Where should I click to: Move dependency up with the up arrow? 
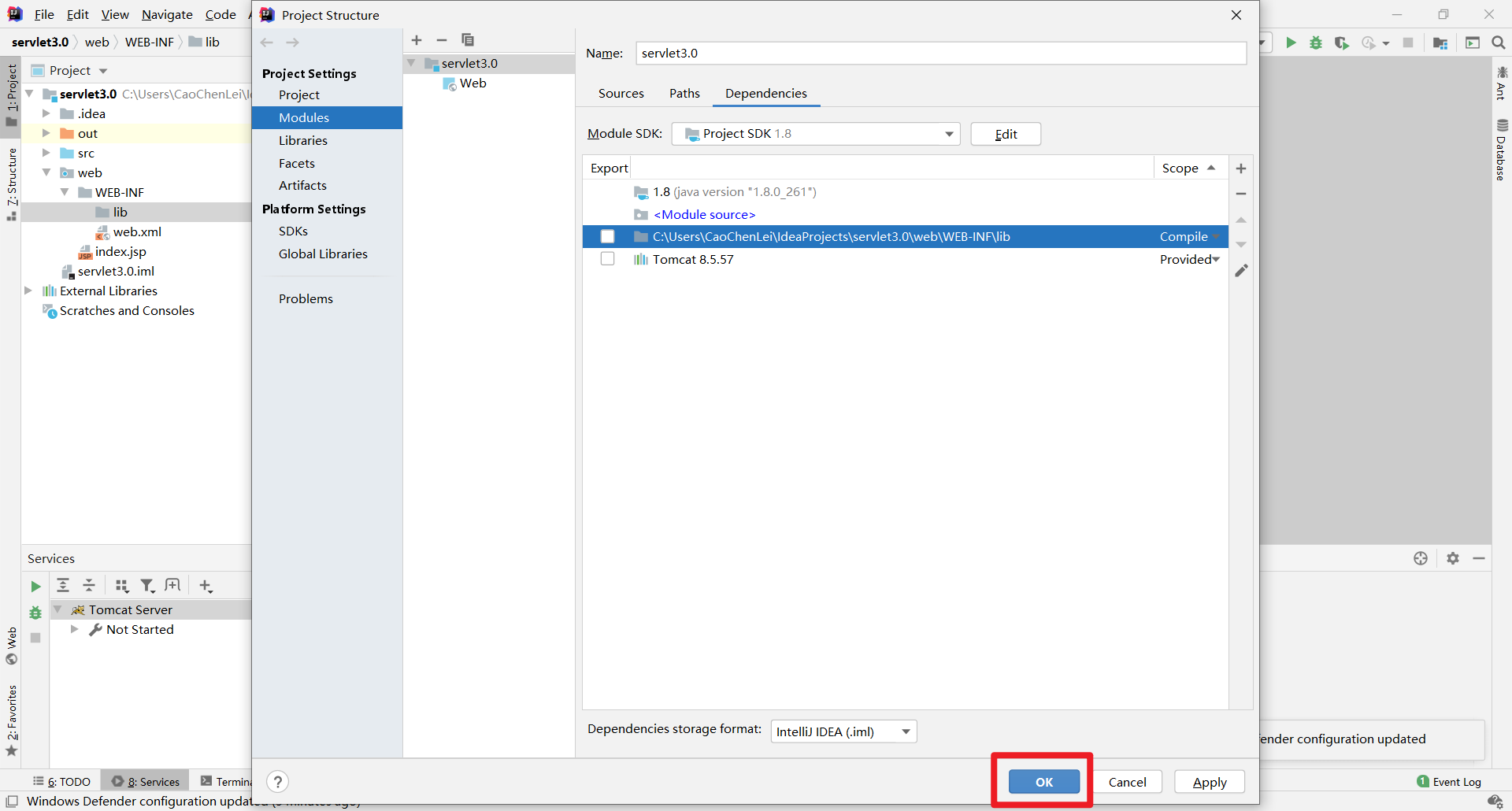pos(1241,220)
